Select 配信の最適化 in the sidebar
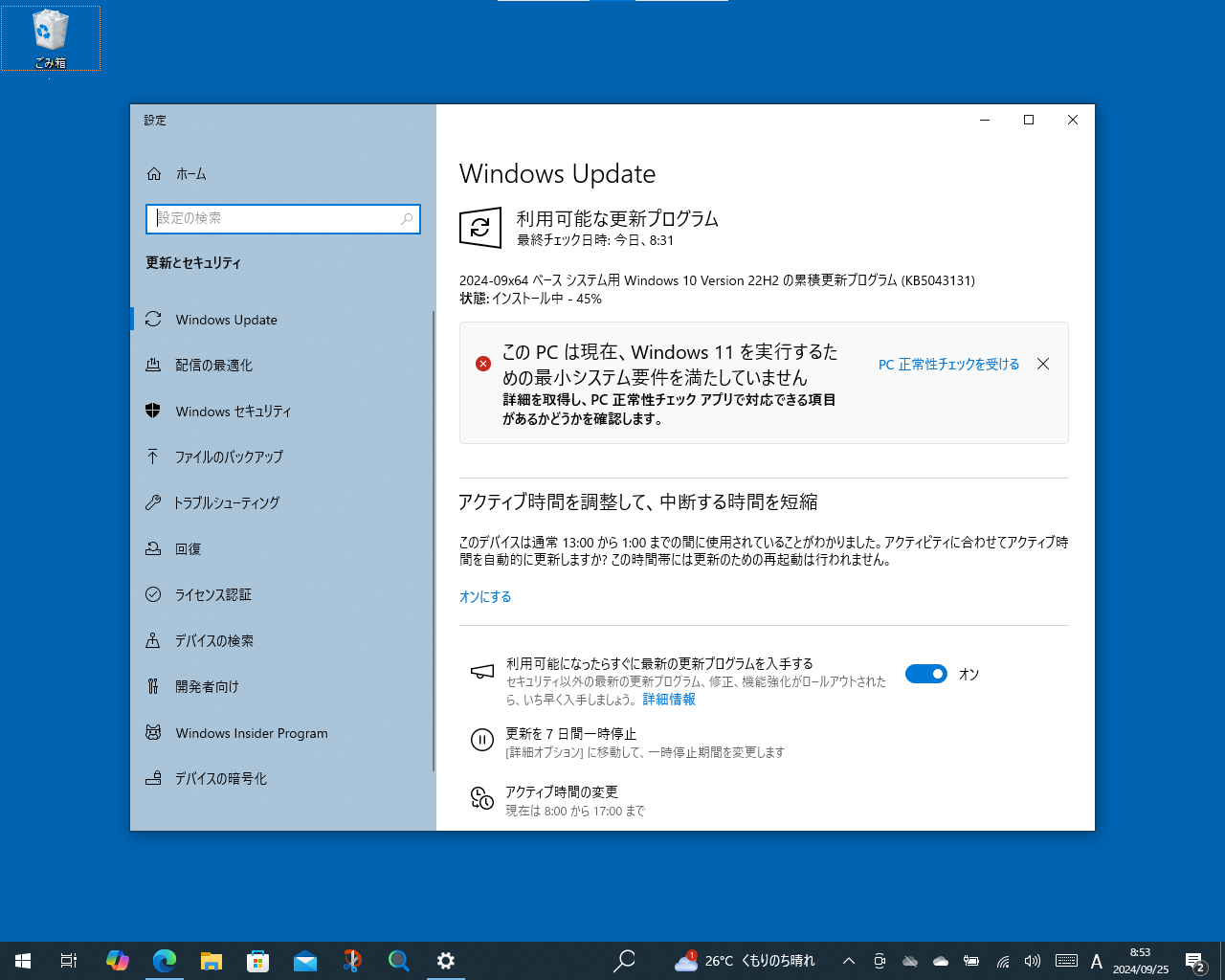The image size is (1225, 980). [x=216, y=365]
